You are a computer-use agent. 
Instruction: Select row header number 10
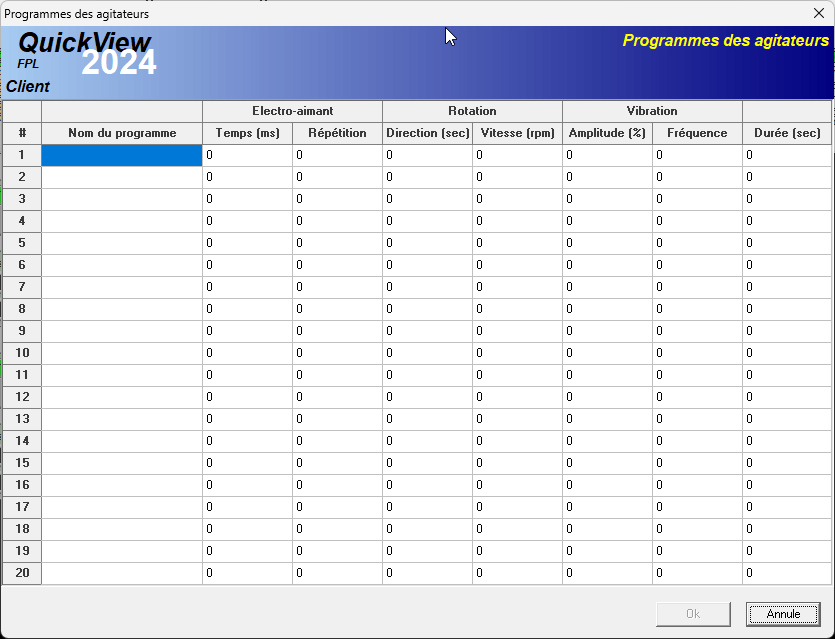[x=22, y=353]
